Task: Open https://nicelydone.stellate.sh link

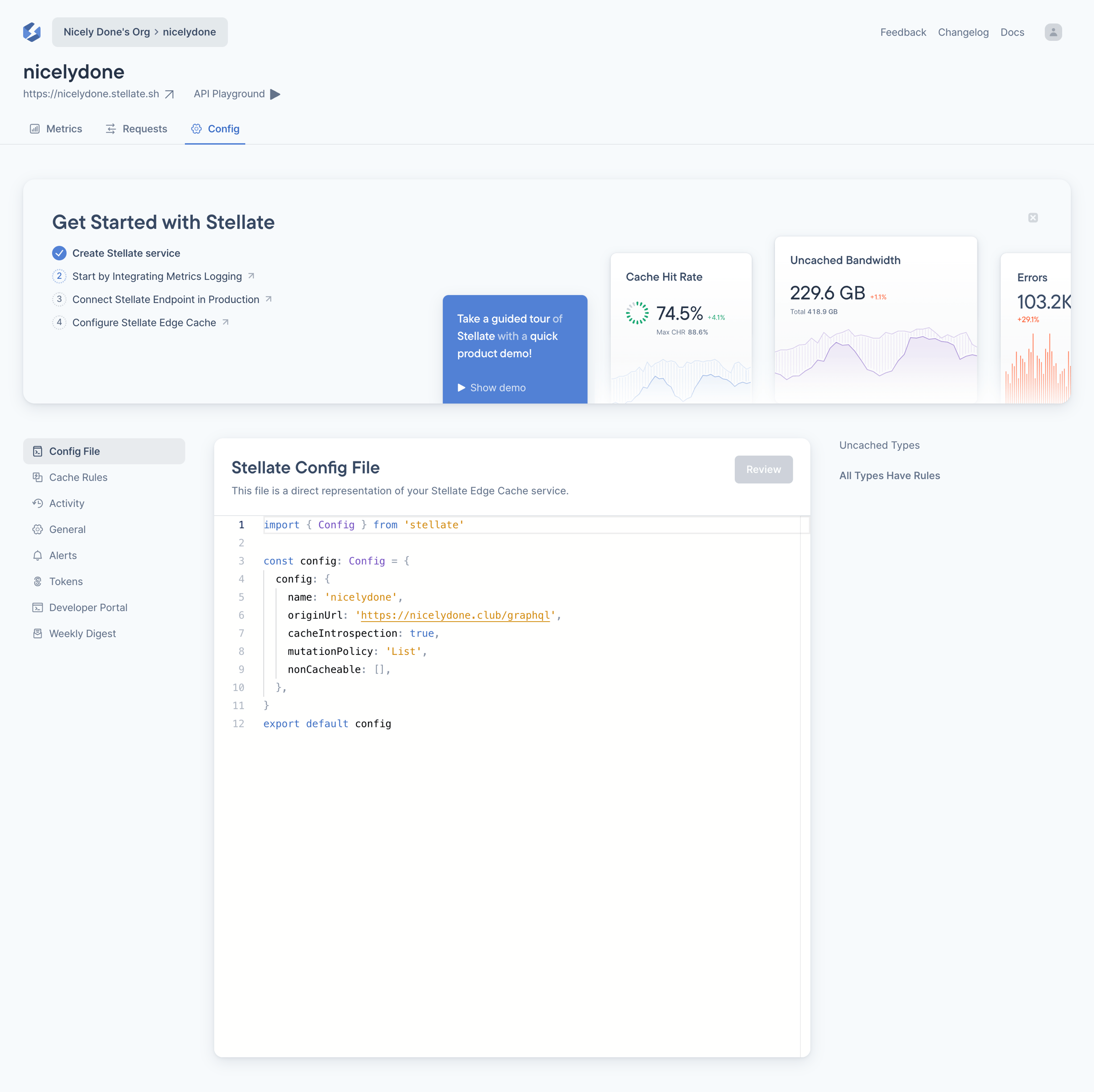Action: coord(91,94)
